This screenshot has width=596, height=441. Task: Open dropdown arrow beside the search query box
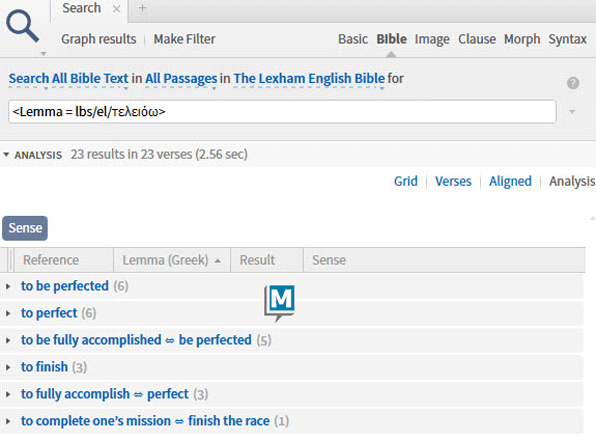(x=572, y=112)
